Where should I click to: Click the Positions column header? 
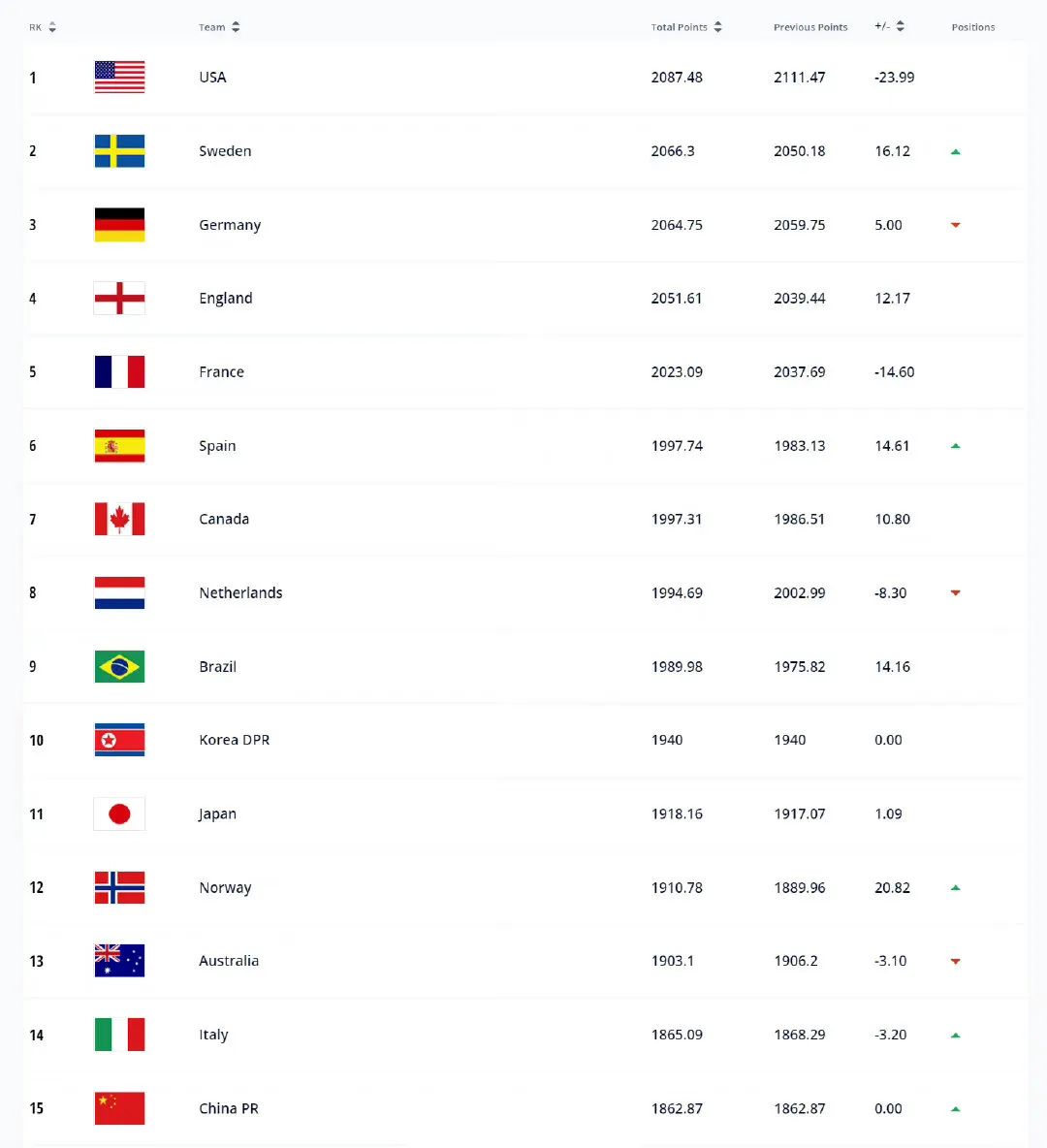pyautogui.click(x=973, y=27)
